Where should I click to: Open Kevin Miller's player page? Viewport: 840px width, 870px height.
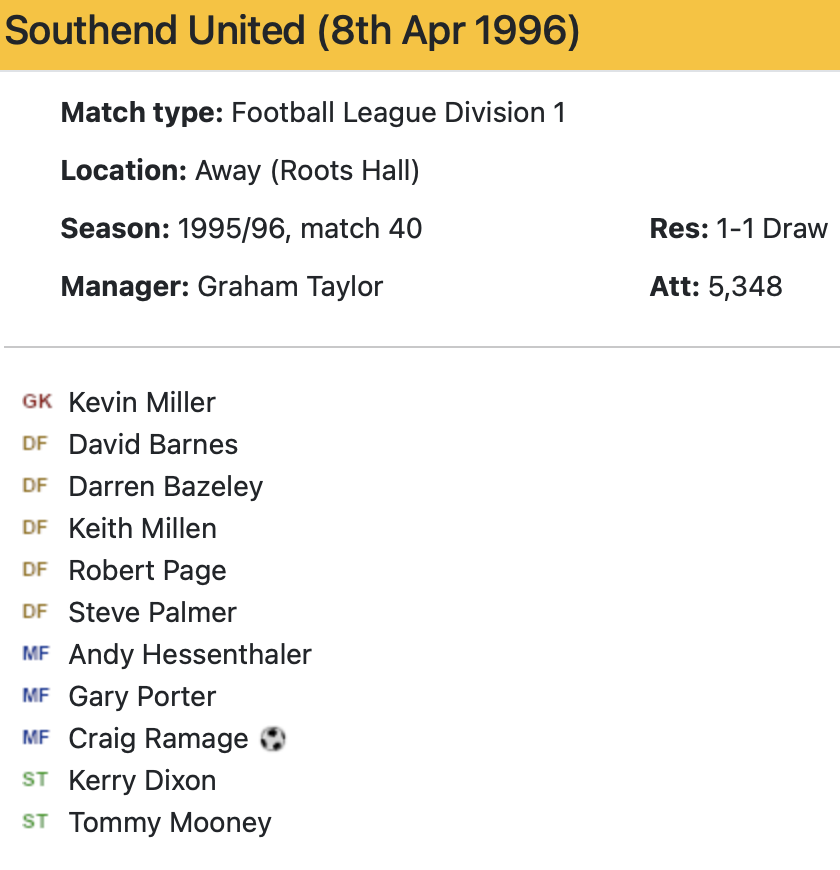click(x=142, y=402)
